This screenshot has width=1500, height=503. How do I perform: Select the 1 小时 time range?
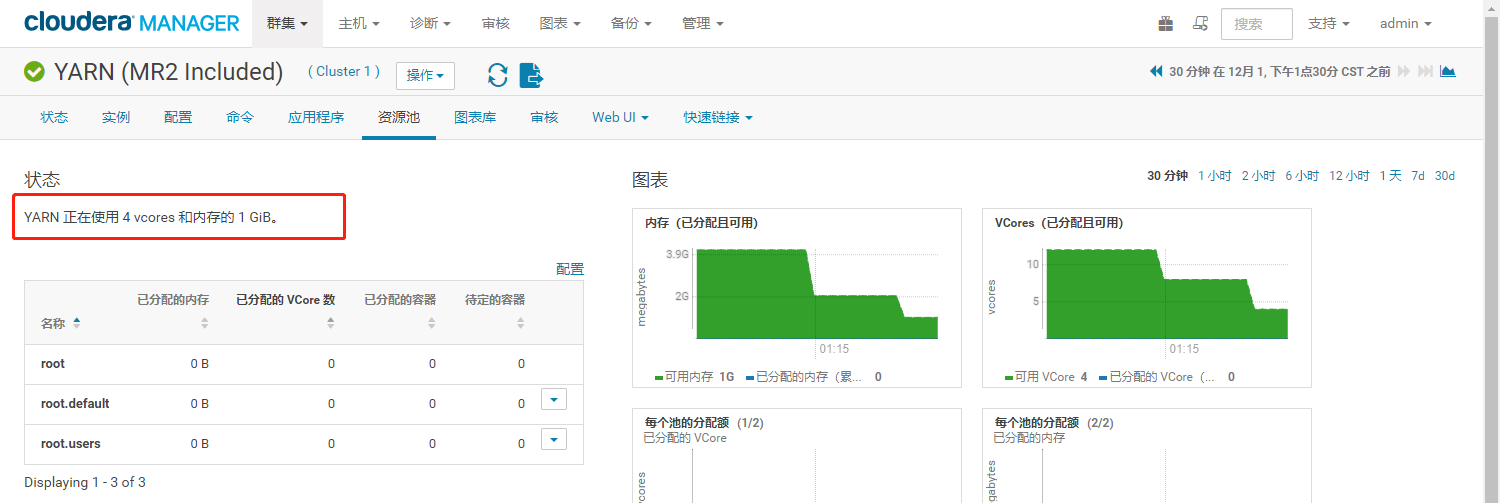1215,175
